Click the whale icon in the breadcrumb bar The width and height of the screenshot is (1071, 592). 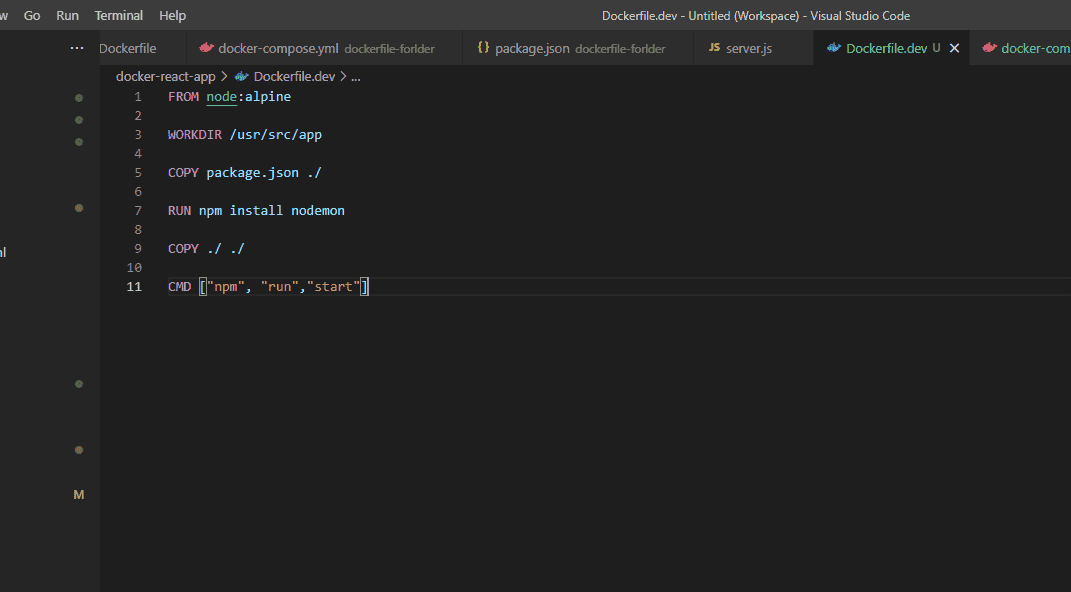[x=241, y=76]
